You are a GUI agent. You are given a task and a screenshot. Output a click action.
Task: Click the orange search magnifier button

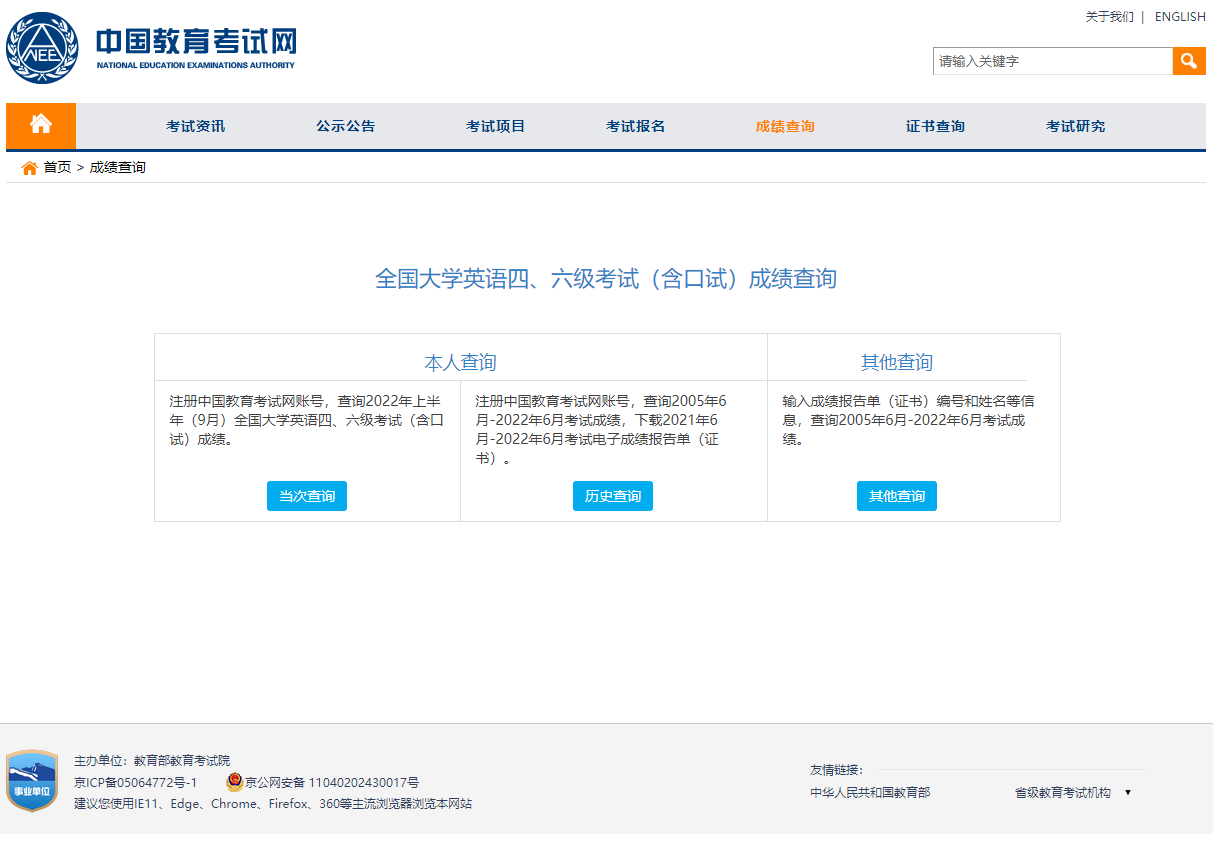point(1188,61)
